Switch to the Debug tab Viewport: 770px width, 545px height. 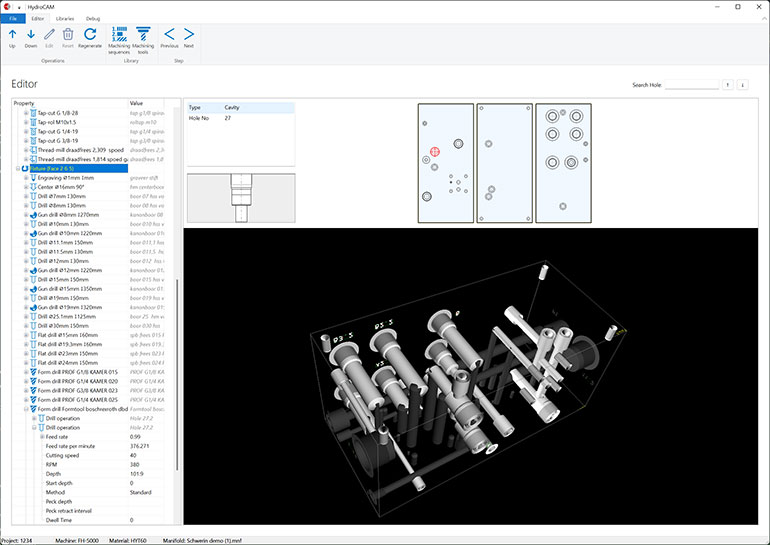93,19
